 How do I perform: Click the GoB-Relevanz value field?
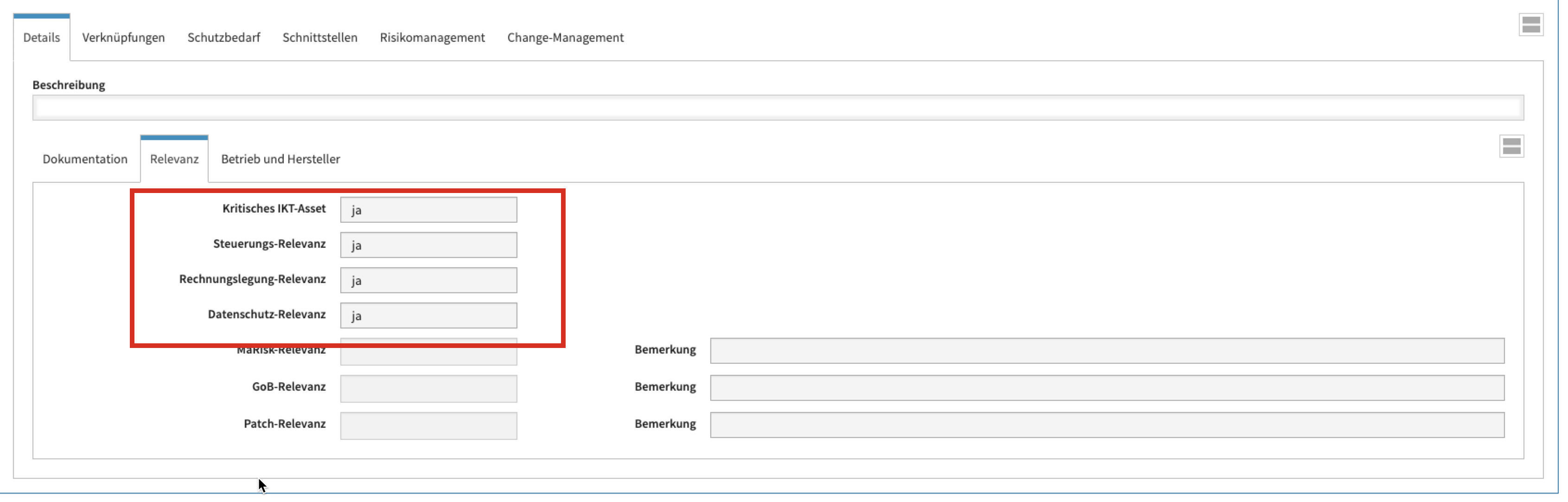(428, 388)
